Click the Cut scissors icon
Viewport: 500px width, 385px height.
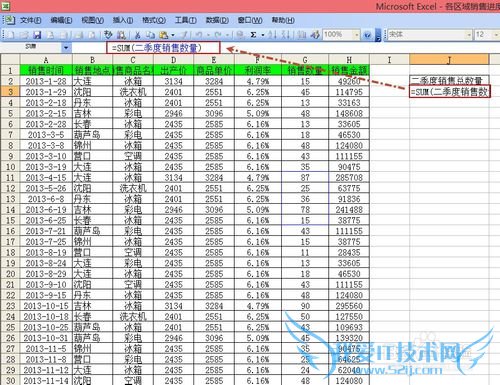coord(137,35)
